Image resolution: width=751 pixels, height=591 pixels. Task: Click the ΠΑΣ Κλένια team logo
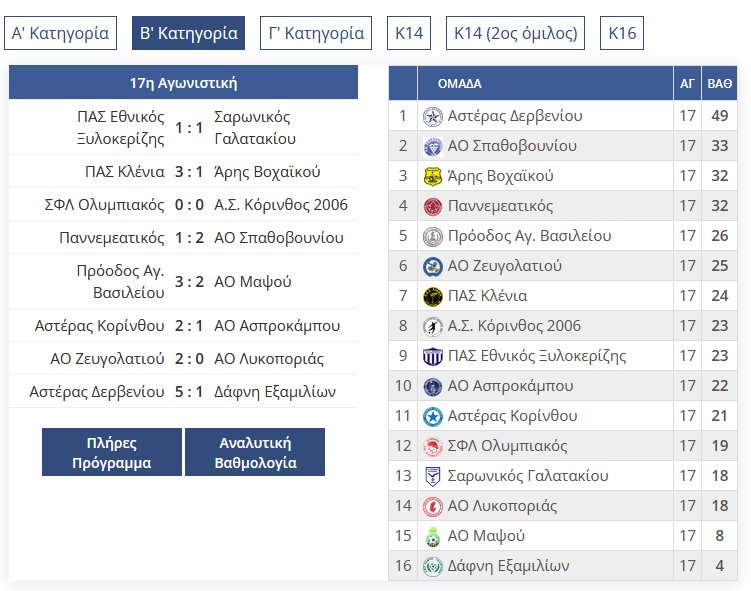[432, 296]
